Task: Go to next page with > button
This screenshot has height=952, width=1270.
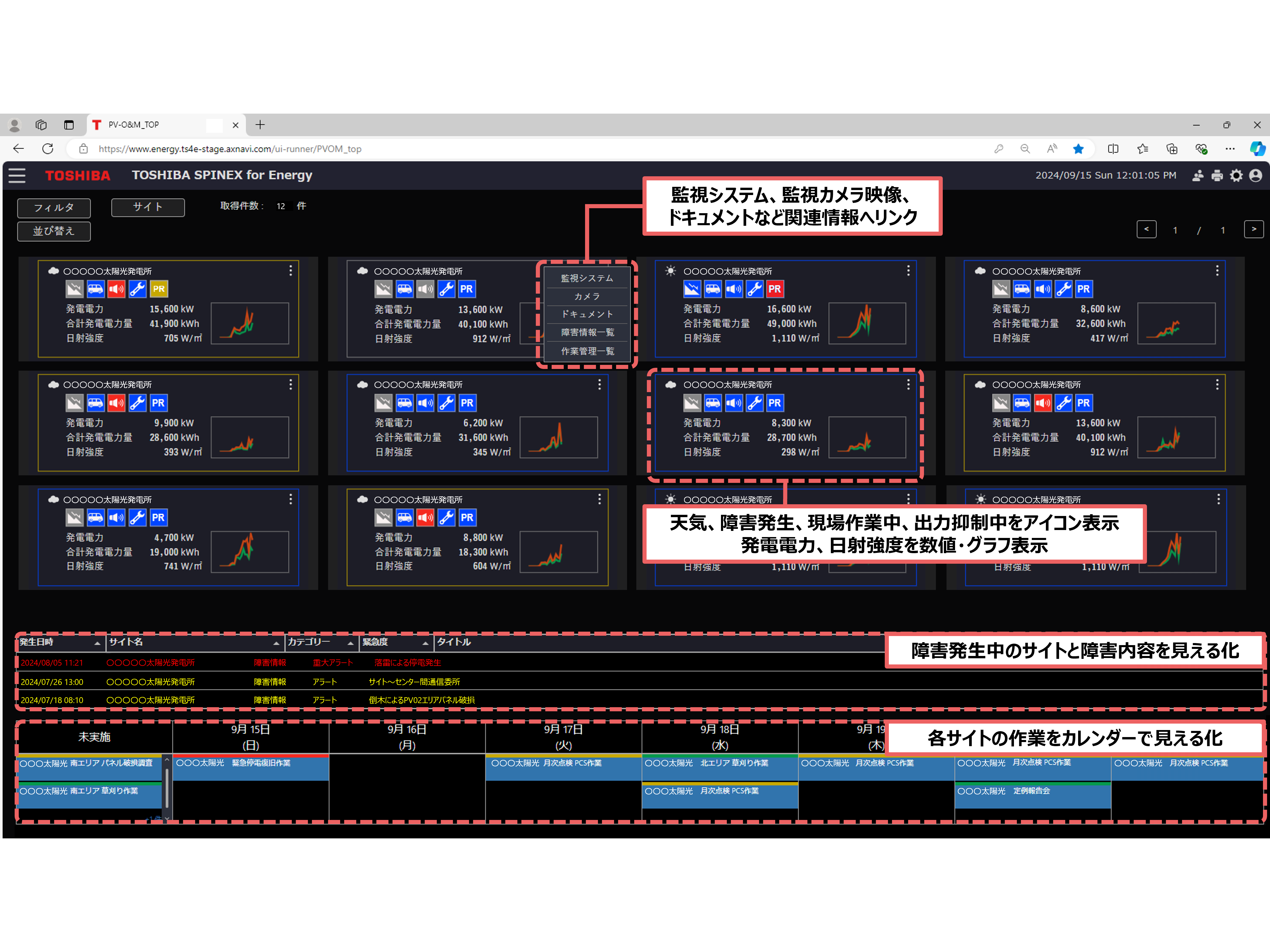Action: tap(1254, 230)
